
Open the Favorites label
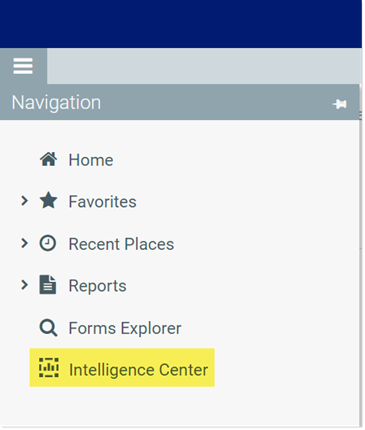(103, 202)
